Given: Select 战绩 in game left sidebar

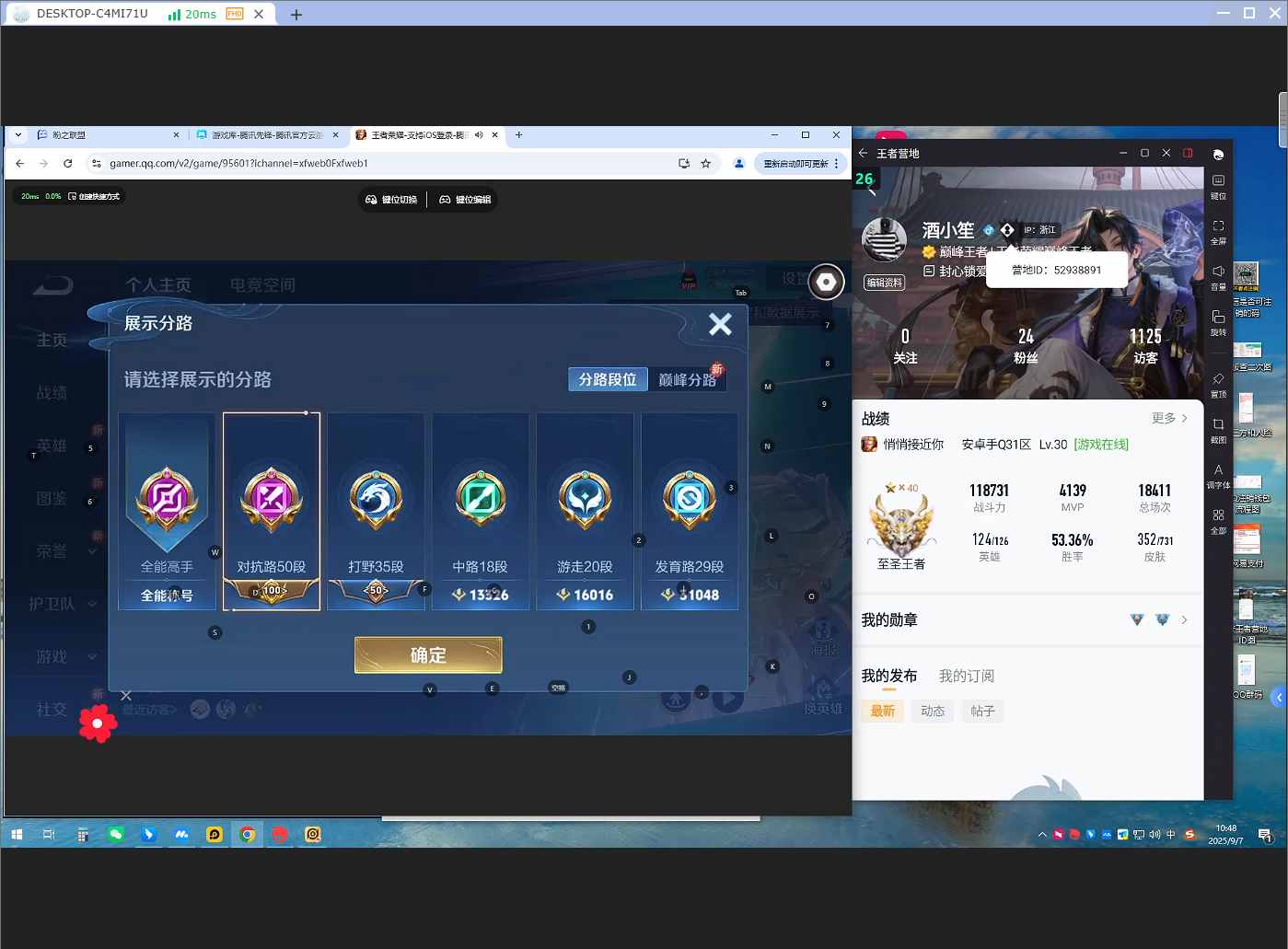Looking at the screenshot, I should pos(52,393).
